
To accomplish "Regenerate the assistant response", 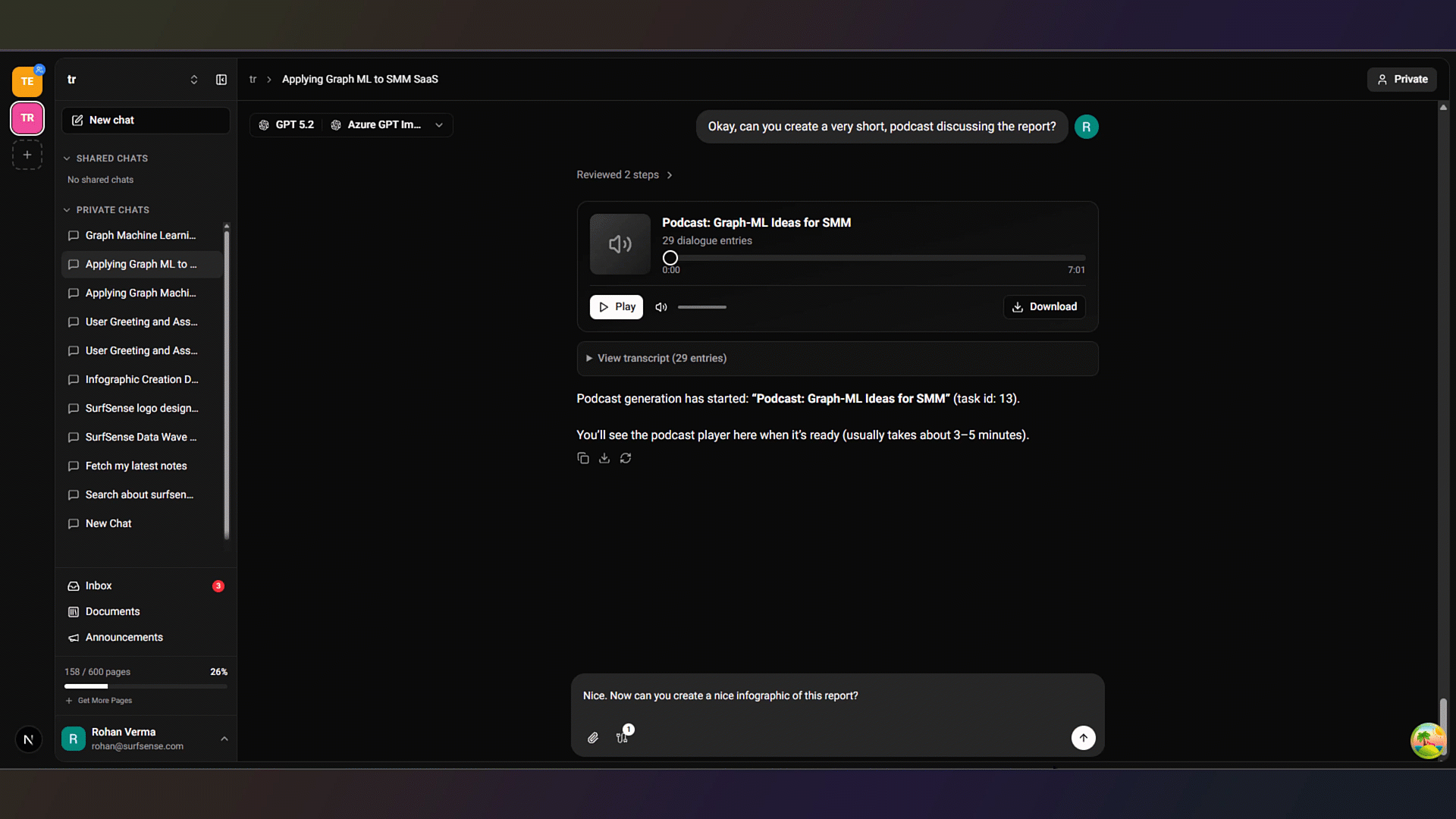I will [626, 458].
